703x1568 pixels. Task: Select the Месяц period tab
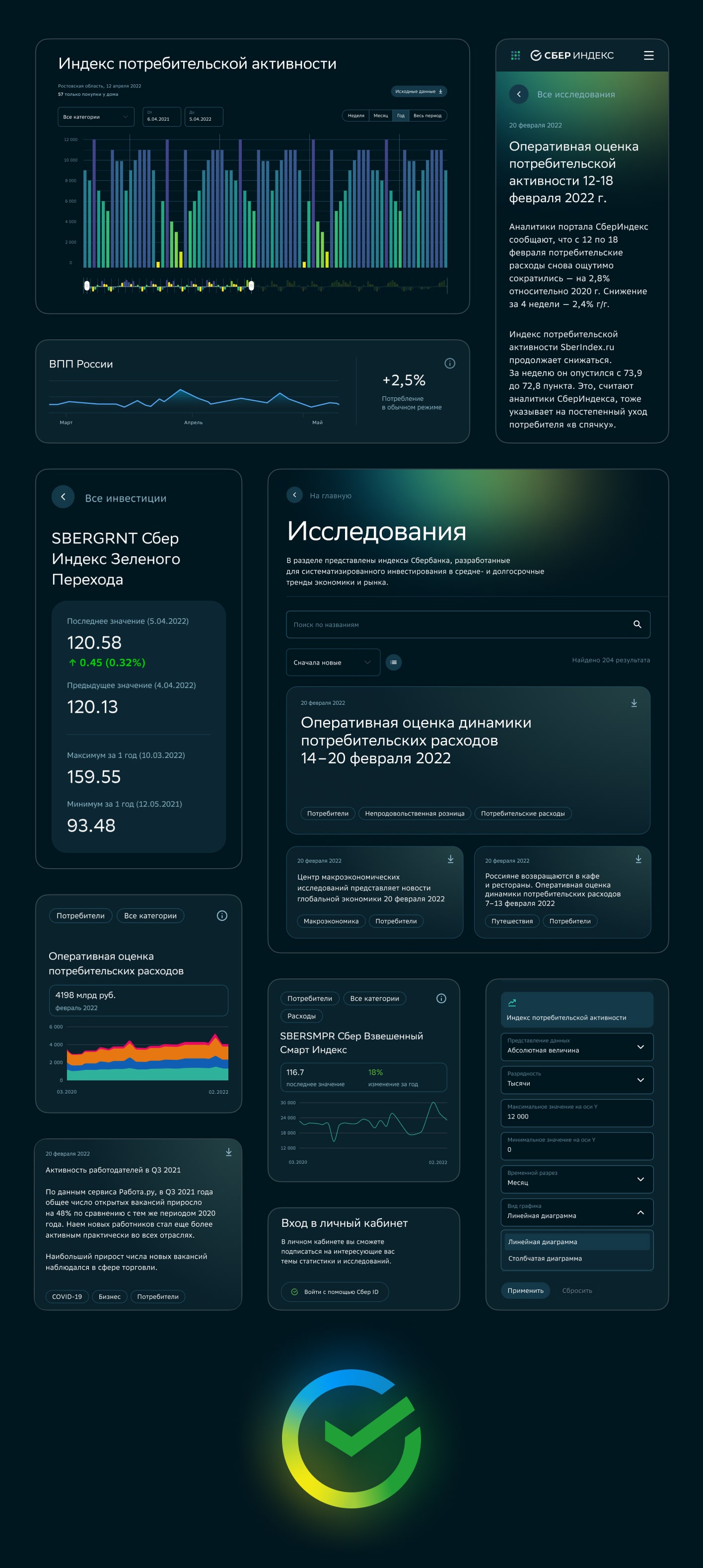pos(381,116)
